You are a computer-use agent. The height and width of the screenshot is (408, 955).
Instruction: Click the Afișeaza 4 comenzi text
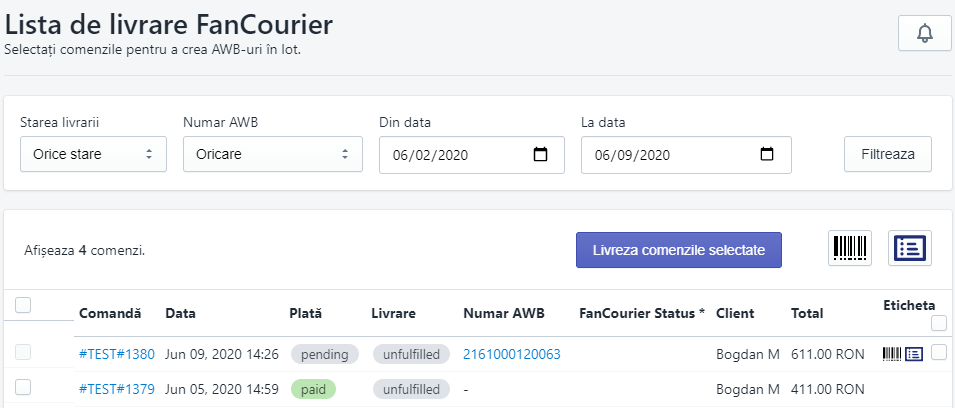click(x=85, y=250)
